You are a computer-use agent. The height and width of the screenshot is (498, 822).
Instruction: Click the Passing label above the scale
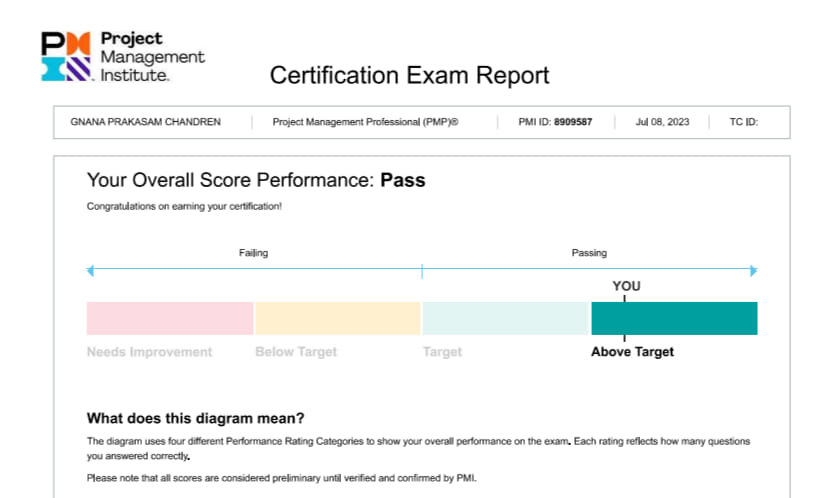589,253
